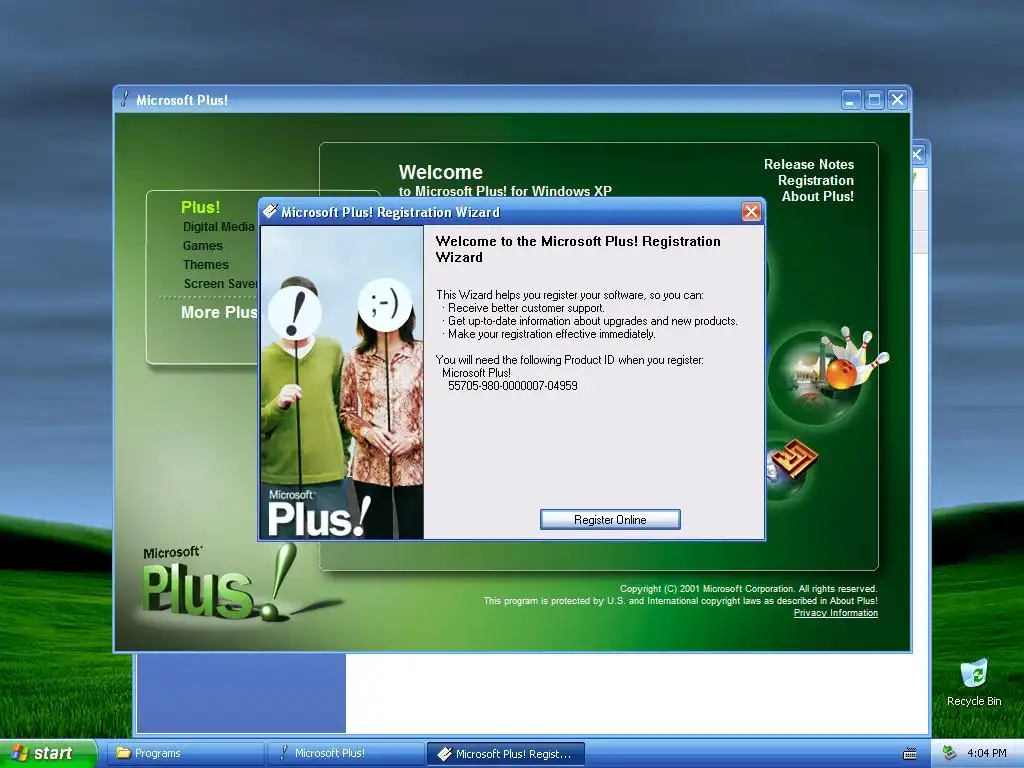The height and width of the screenshot is (768, 1024).
Task: Open the Registration link in Microsoft Plus!
Action: coord(816,180)
